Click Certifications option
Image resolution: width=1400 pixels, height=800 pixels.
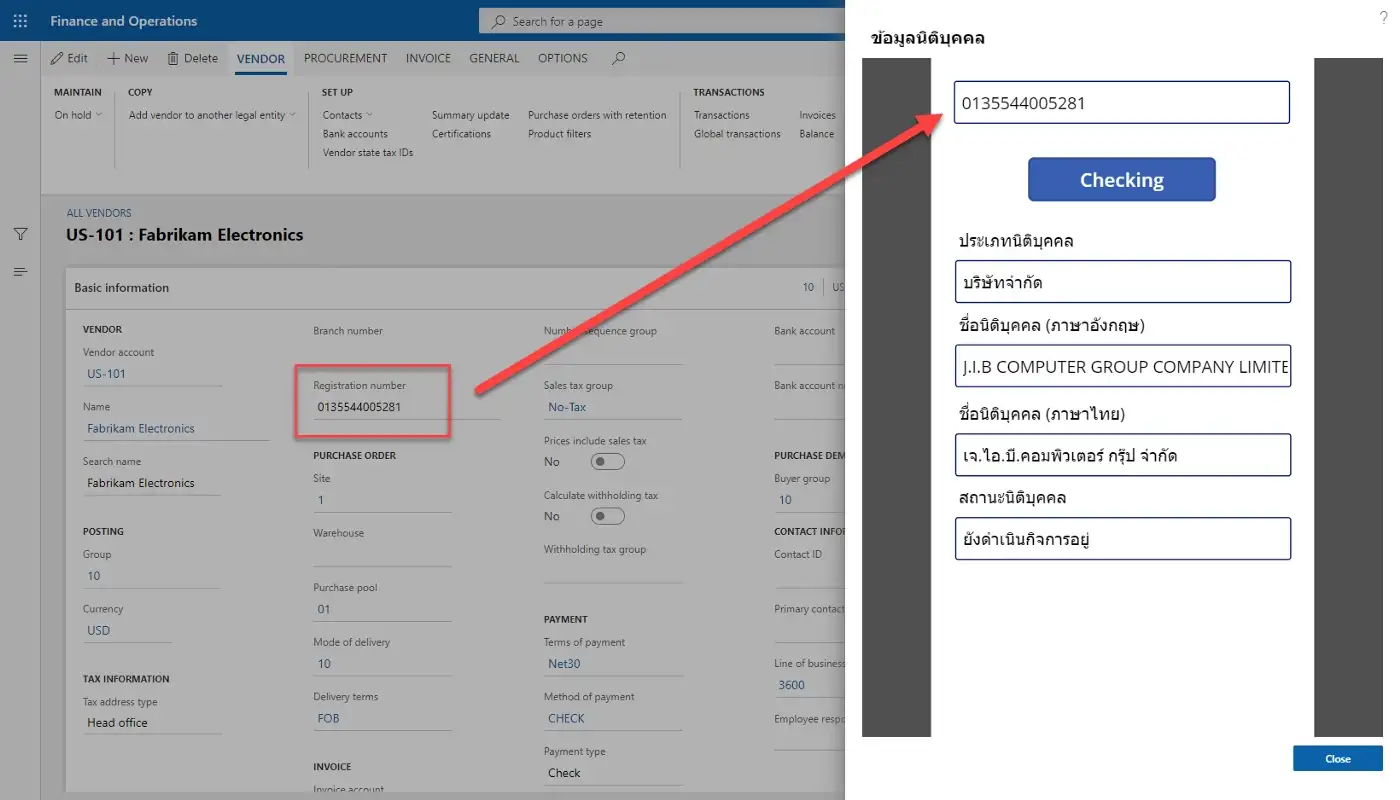[x=461, y=134]
